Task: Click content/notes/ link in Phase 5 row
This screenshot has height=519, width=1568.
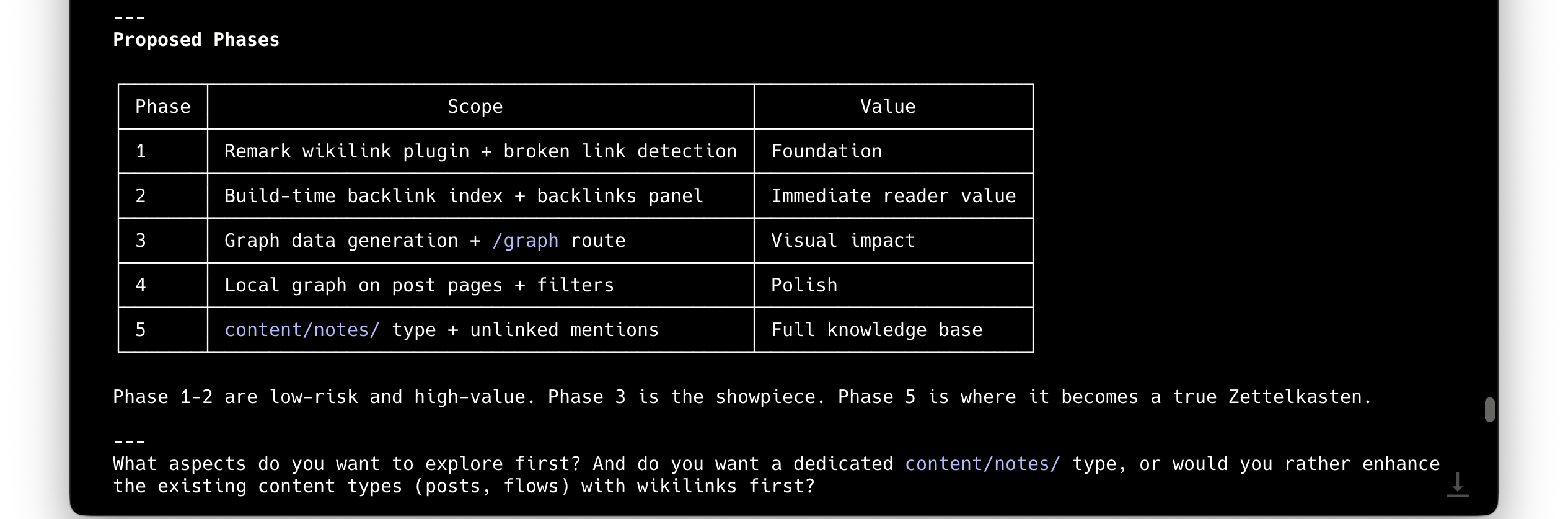Action: (302, 330)
